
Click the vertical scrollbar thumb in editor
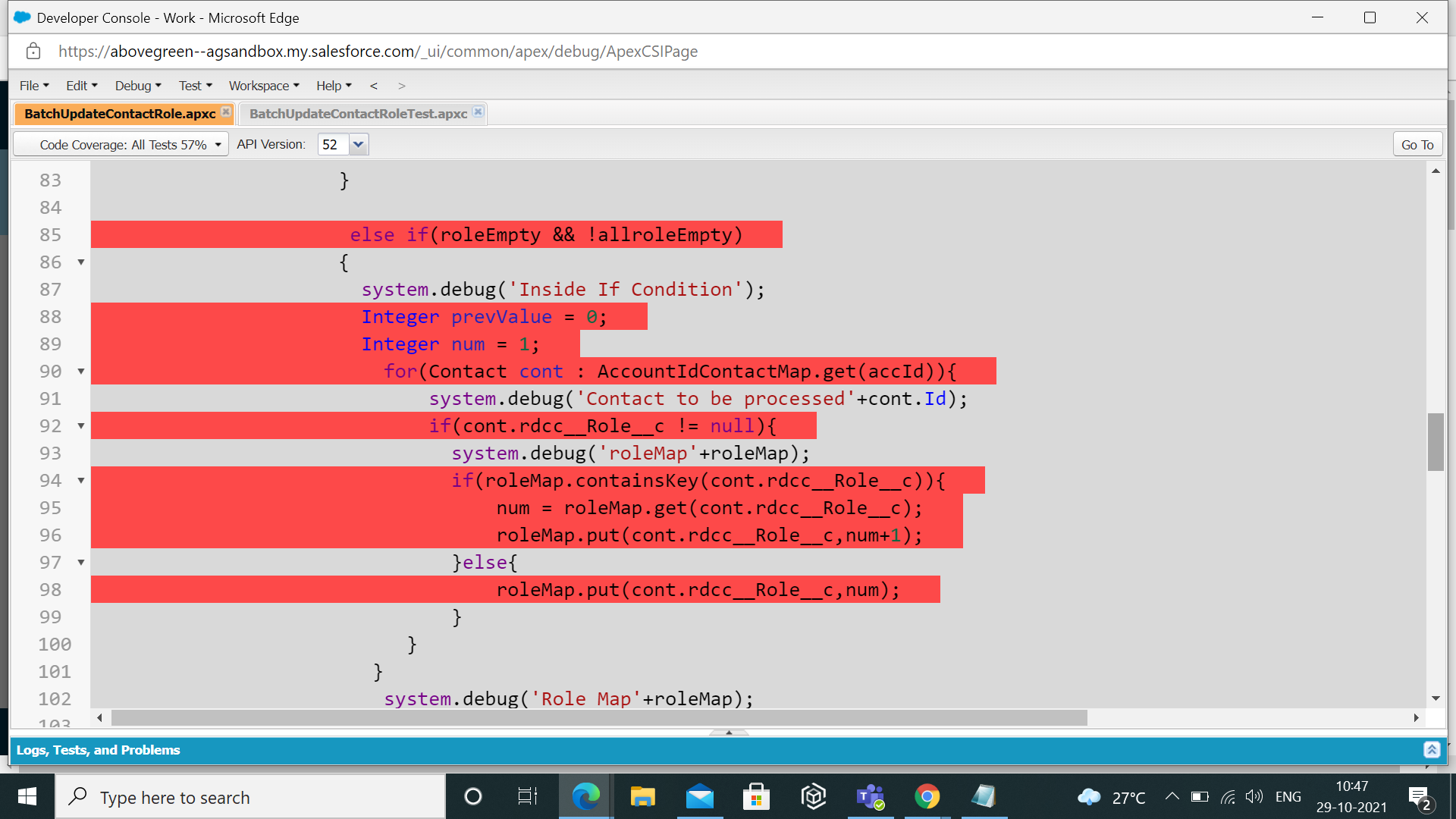pyautogui.click(x=1436, y=442)
